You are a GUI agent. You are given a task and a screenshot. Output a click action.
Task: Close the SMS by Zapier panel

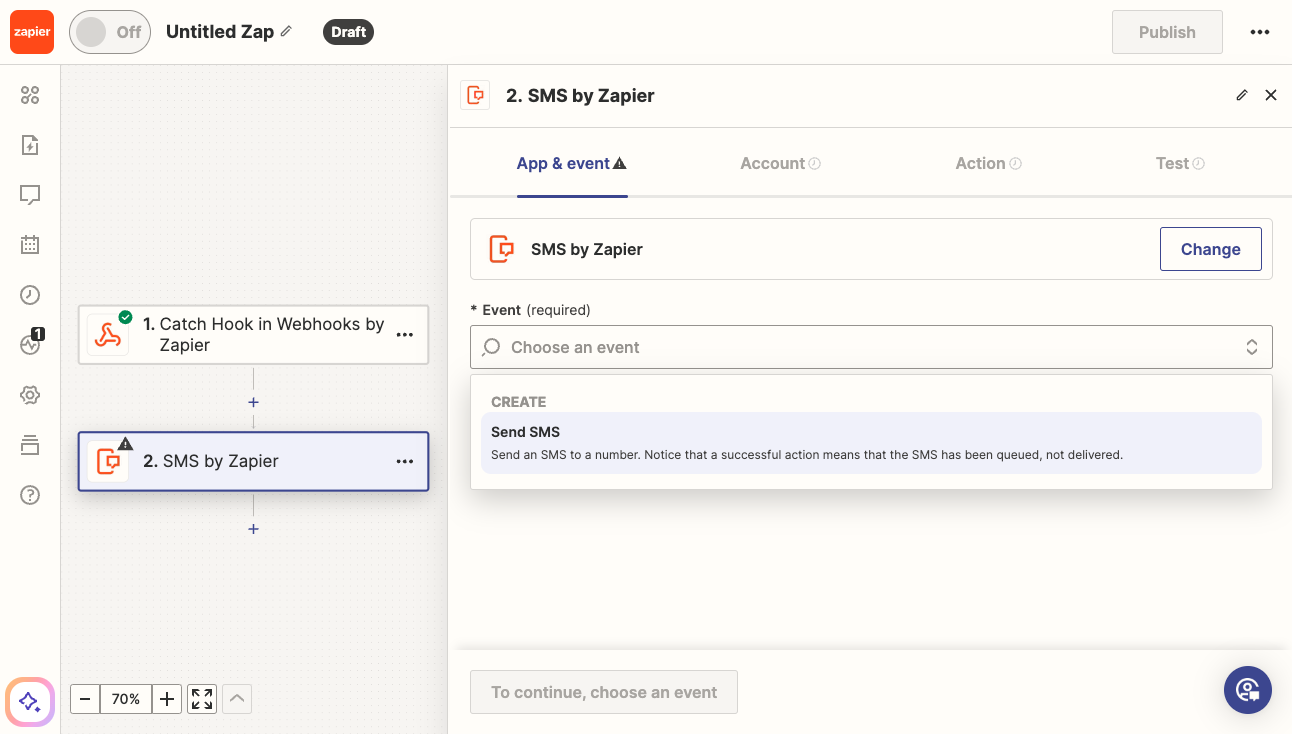click(x=1271, y=95)
